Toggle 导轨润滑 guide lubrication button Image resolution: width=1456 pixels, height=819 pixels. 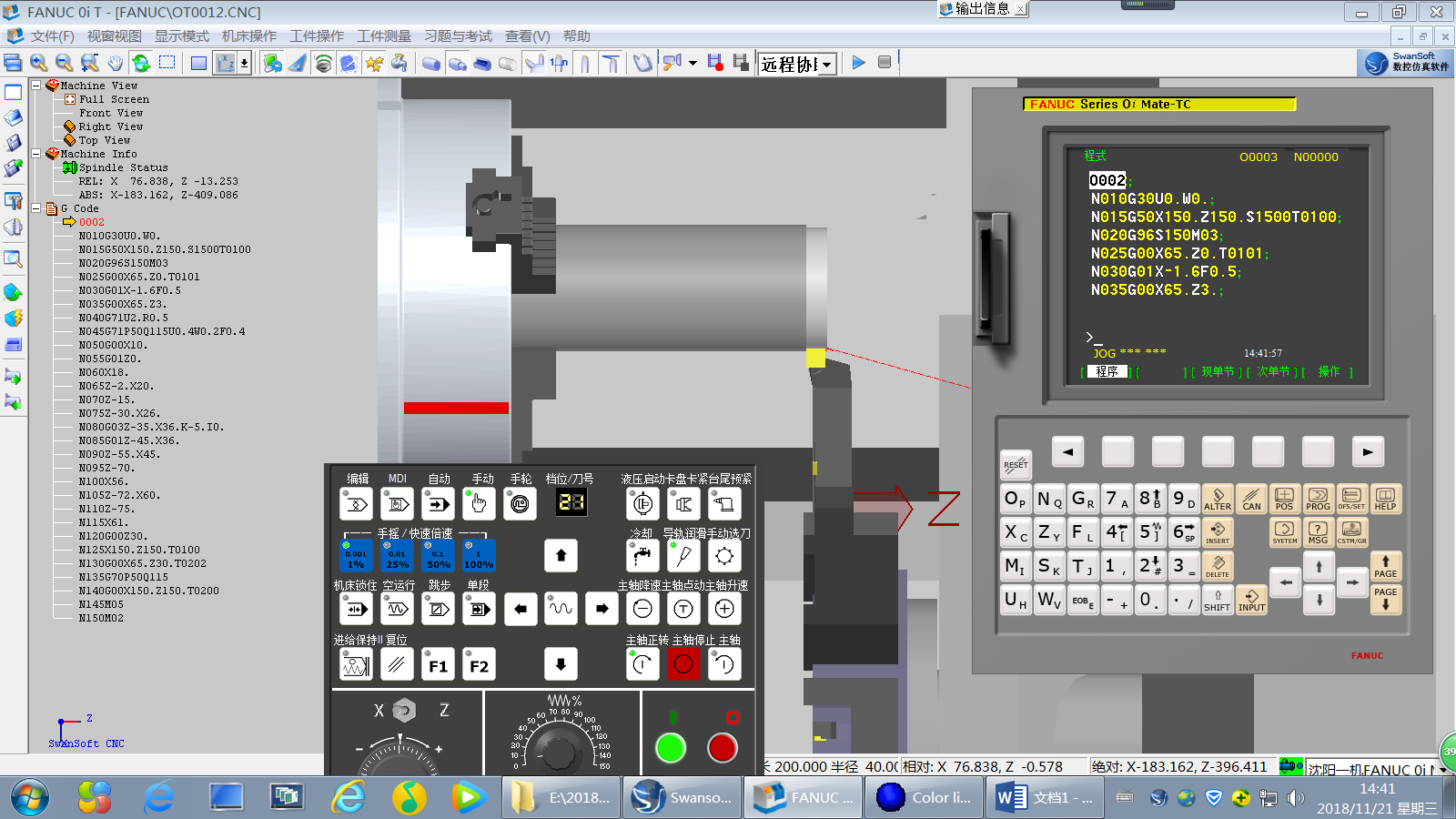pos(683,556)
